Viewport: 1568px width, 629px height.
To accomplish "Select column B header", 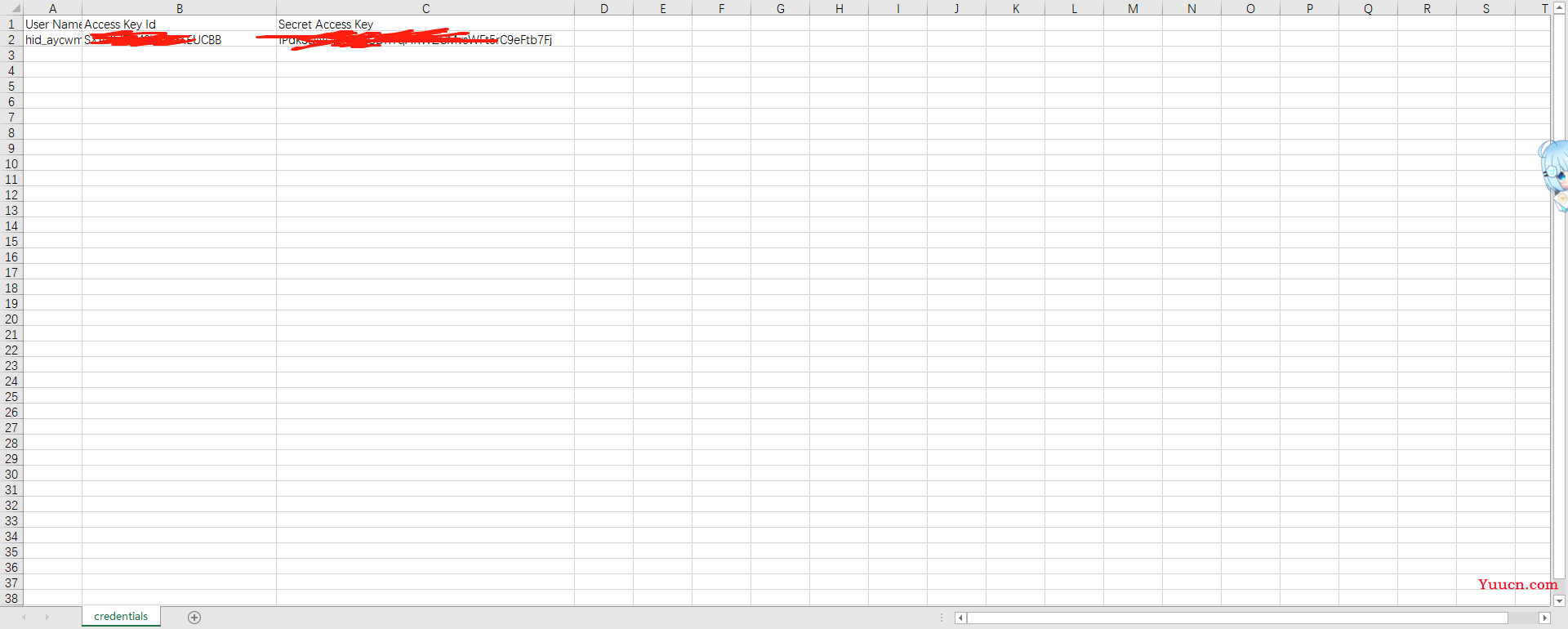I will pyautogui.click(x=179, y=8).
